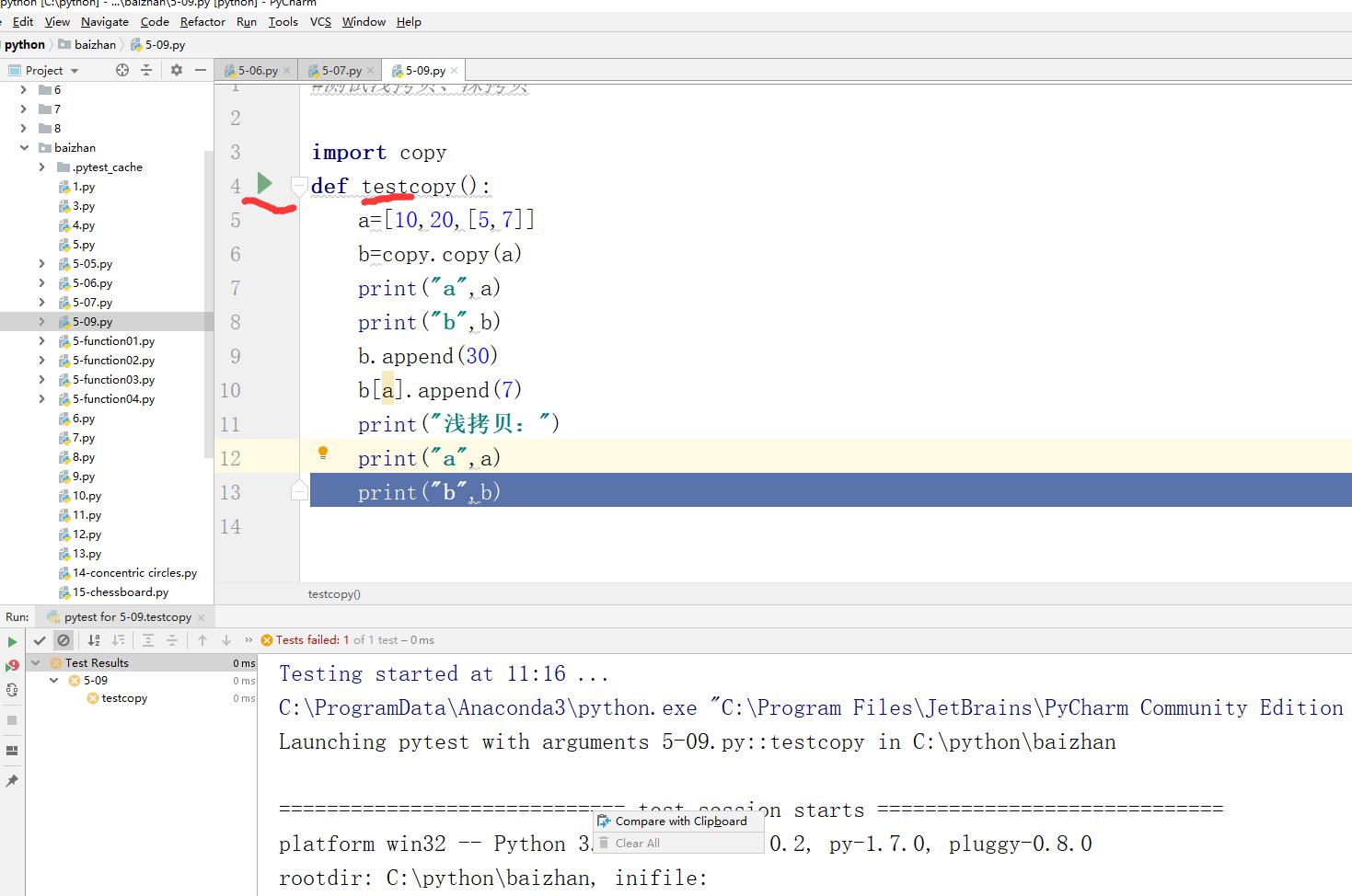Click the 5-09.py breadcrumb
Screen dimensions: 1352x896
pyautogui.click(x=158, y=44)
